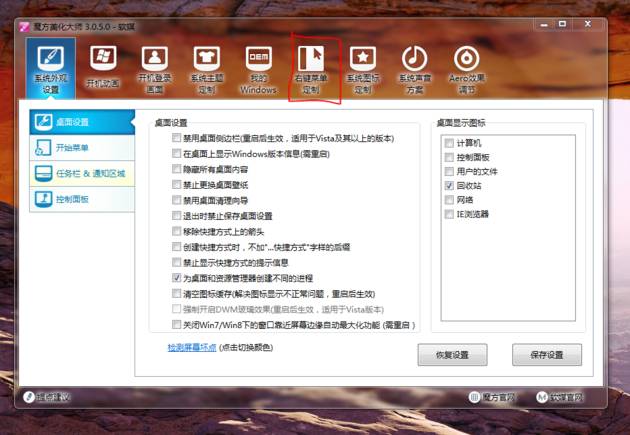Open 系统声音方案 sound scheme tool
Screen dimensions: 630x435
[415, 70]
